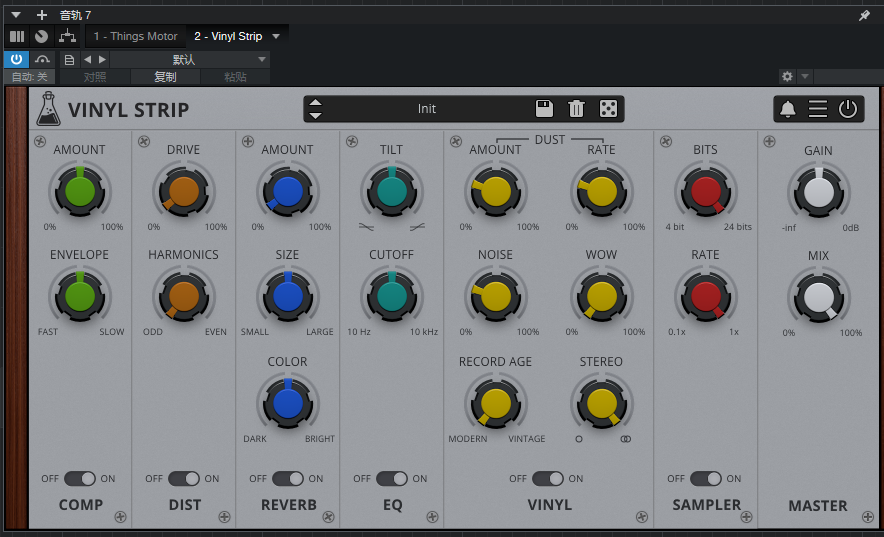884x537 pixels.
Task: Click the yellow NOISE knob
Action: (x=496, y=296)
